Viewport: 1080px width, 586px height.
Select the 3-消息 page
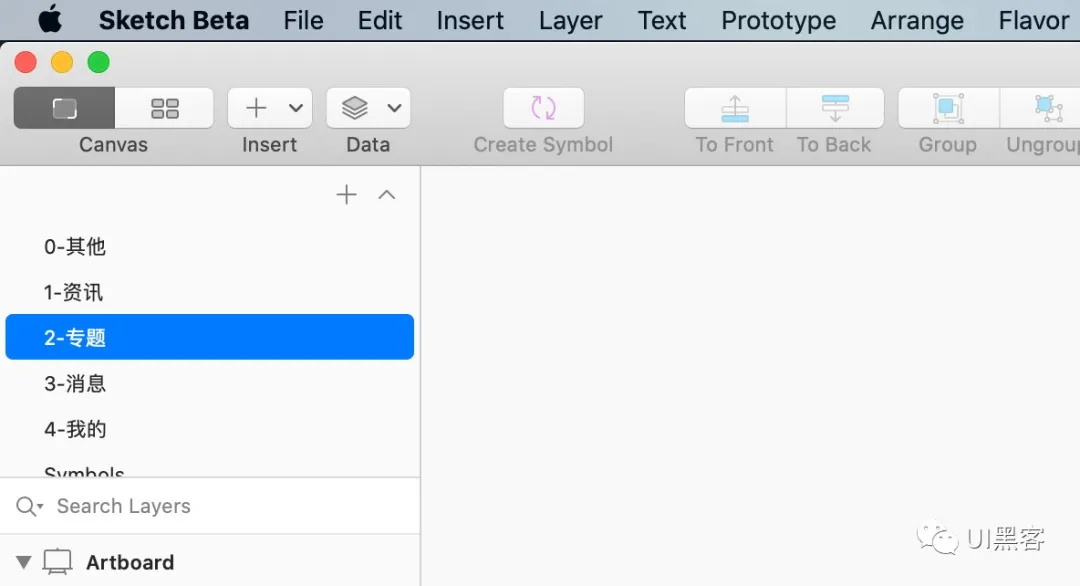click(x=209, y=384)
